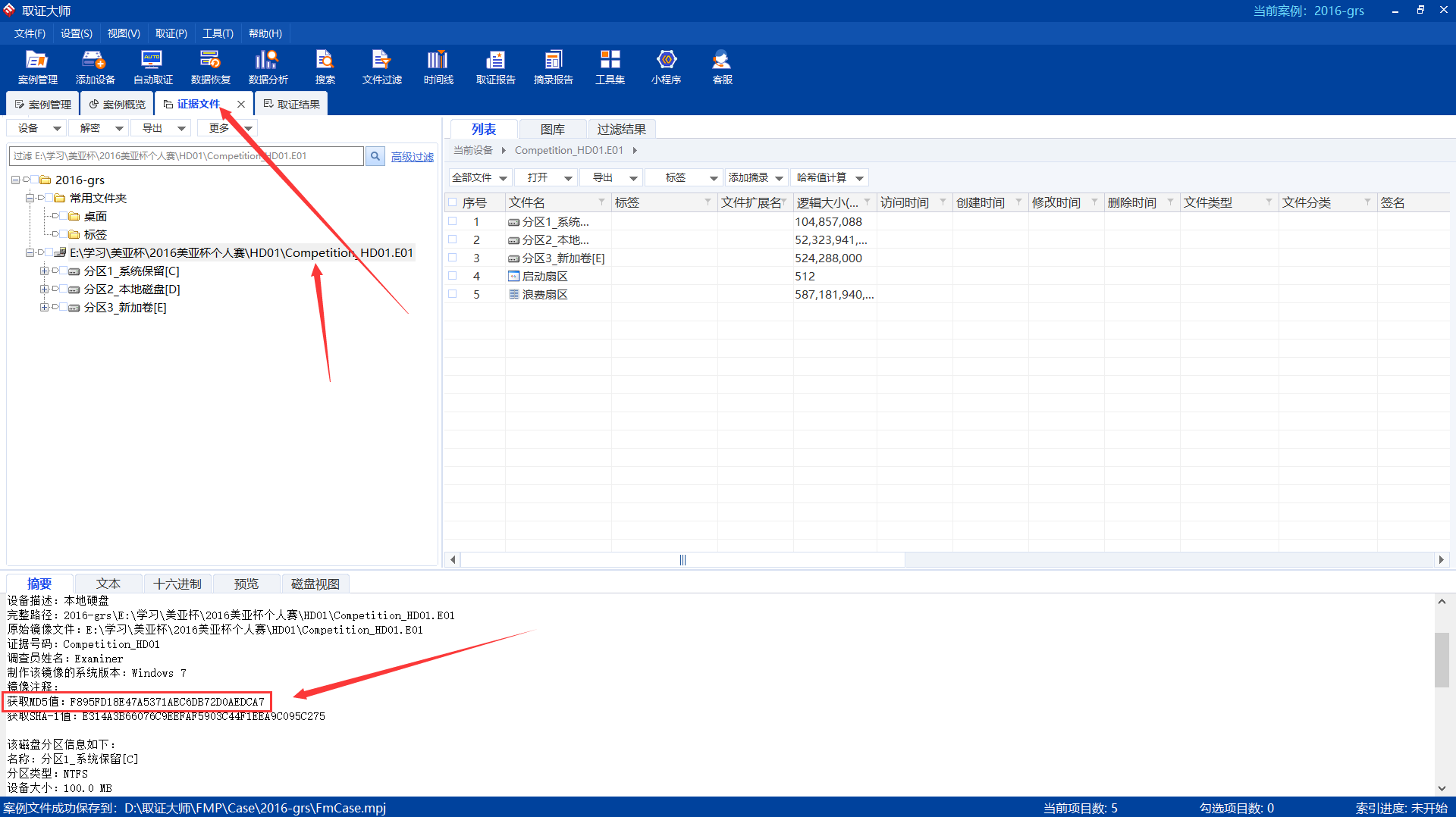
Task: Open 工具集 icon
Action: (610, 67)
